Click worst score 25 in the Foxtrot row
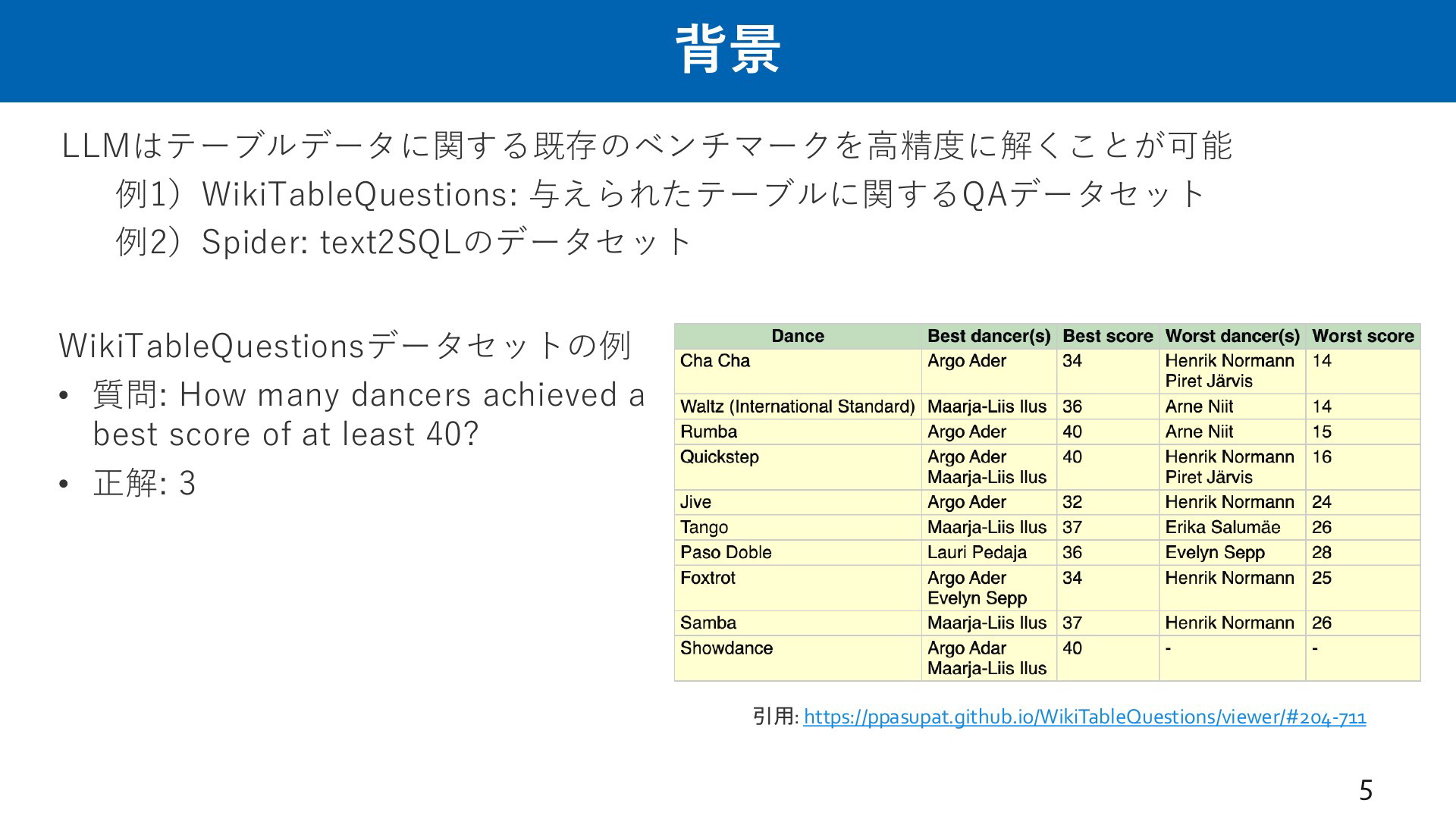Image resolution: width=1456 pixels, height=819 pixels. tap(1322, 578)
